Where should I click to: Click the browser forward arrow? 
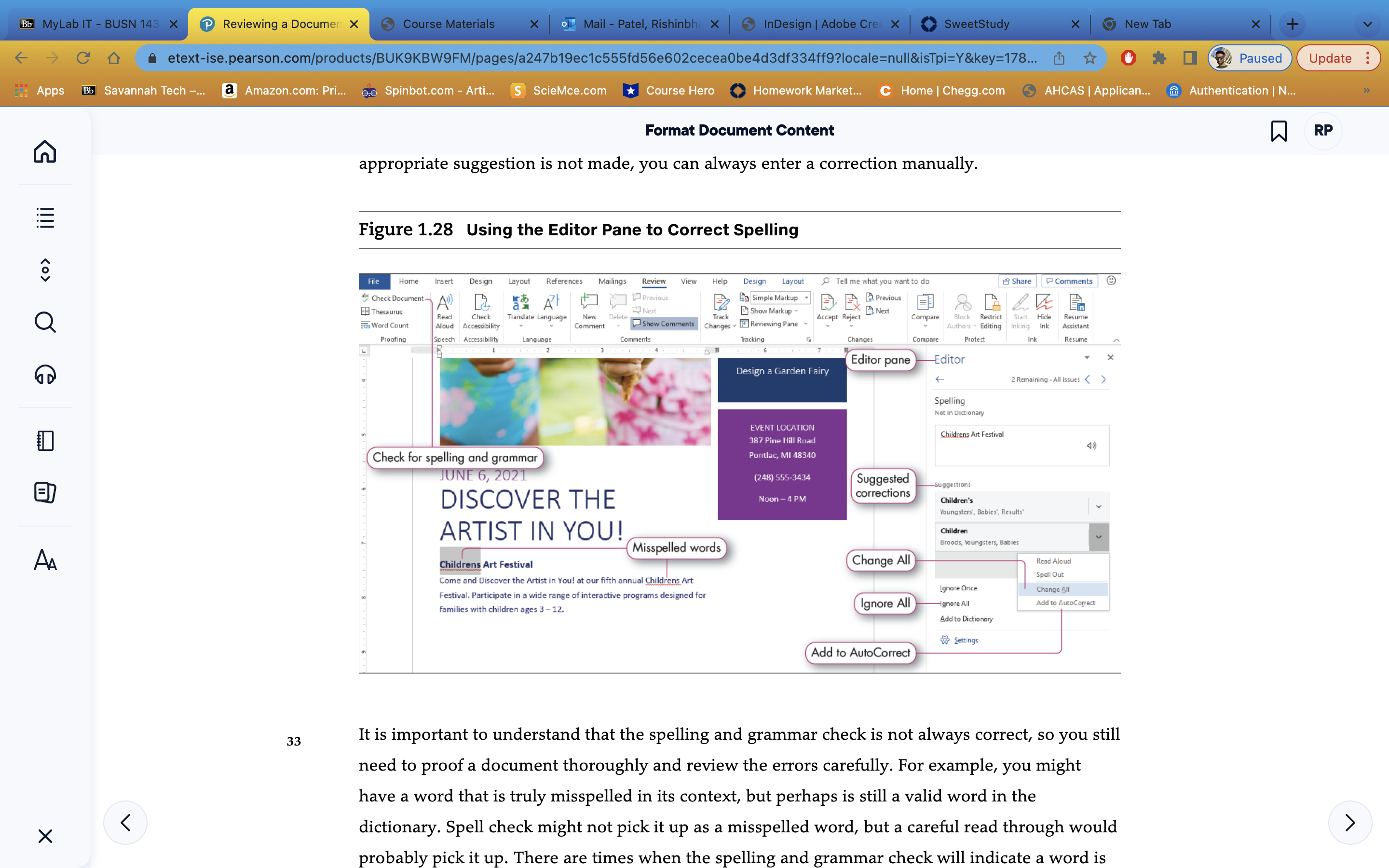[x=52, y=58]
